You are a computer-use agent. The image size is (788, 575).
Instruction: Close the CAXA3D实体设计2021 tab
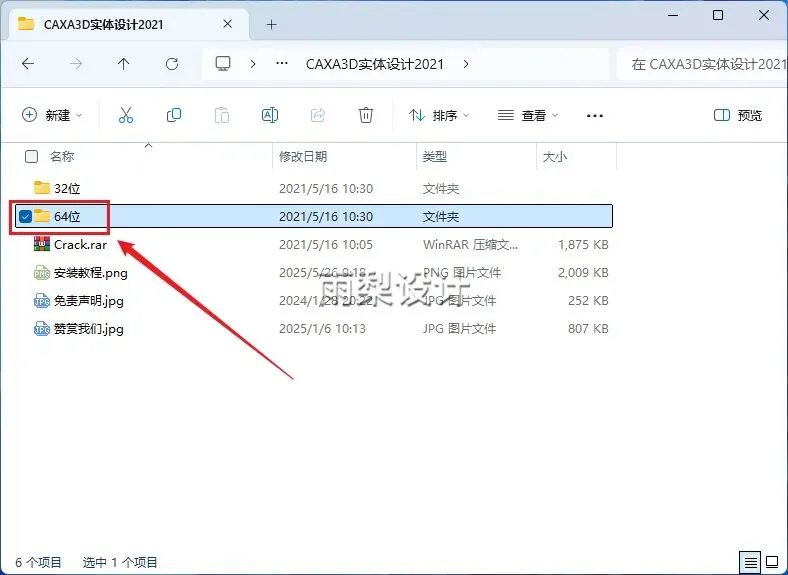pyautogui.click(x=228, y=24)
